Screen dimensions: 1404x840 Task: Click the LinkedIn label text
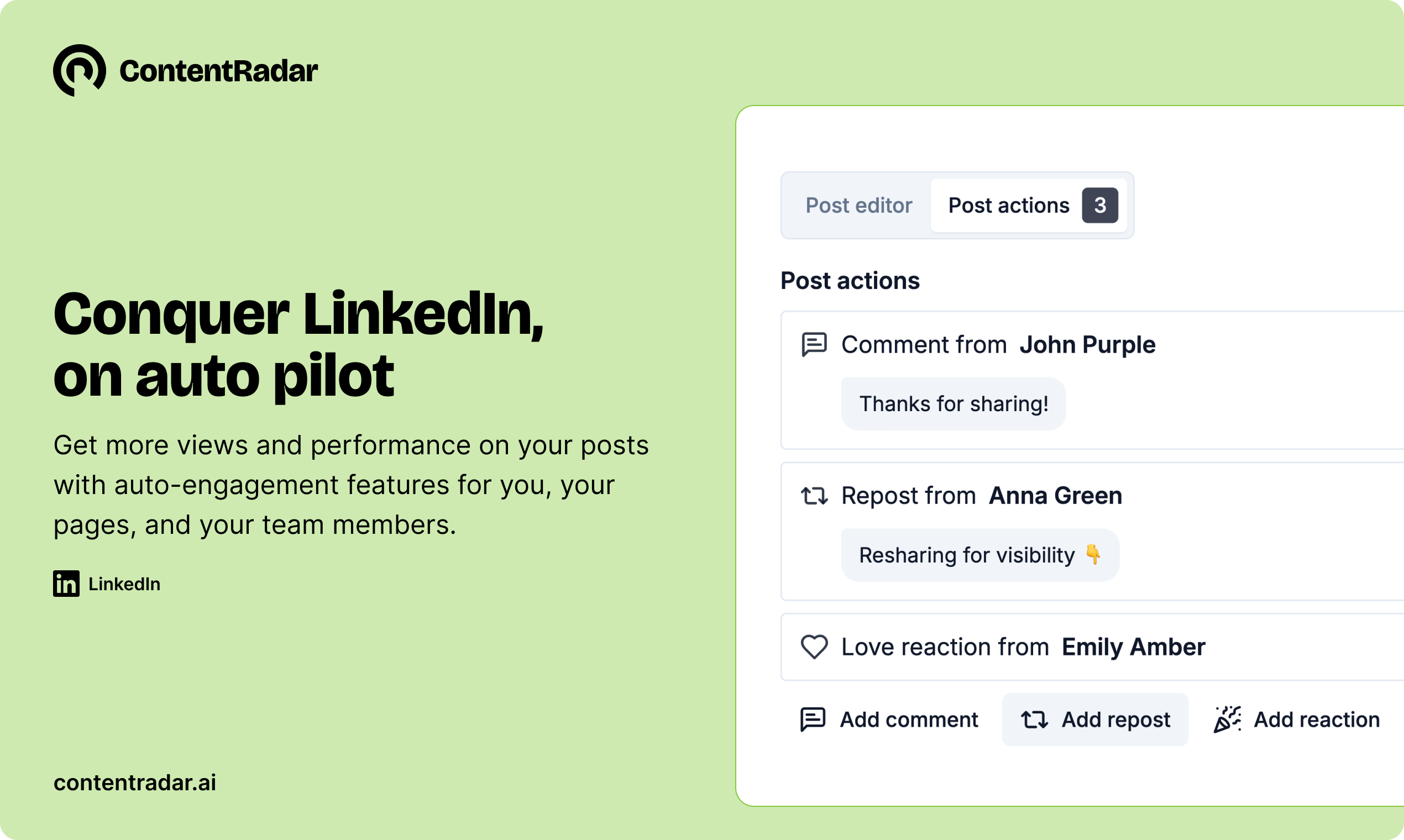coord(124,584)
